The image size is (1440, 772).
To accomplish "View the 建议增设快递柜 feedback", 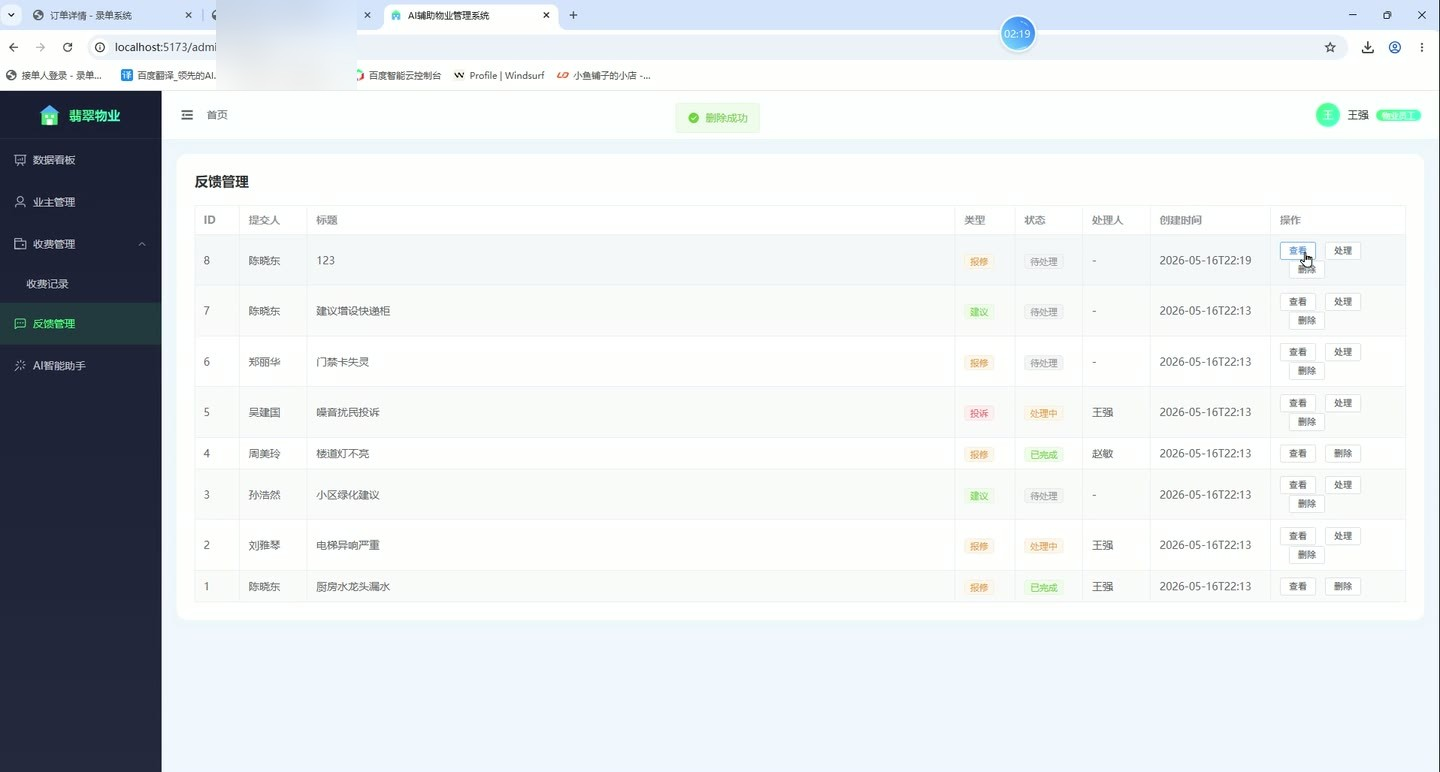I will [x=1298, y=302].
